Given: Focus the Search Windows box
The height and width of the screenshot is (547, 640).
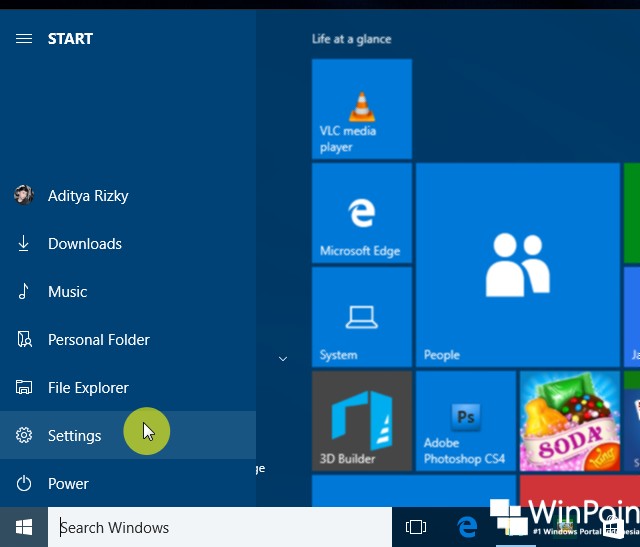Looking at the screenshot, I should (220, 527).
